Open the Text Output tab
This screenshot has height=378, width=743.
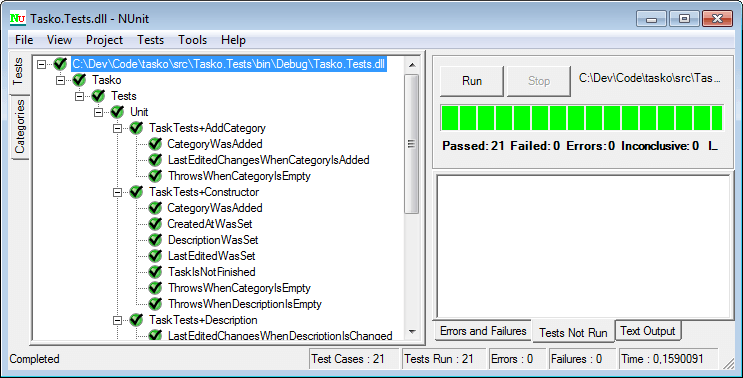tap(648, 331)
